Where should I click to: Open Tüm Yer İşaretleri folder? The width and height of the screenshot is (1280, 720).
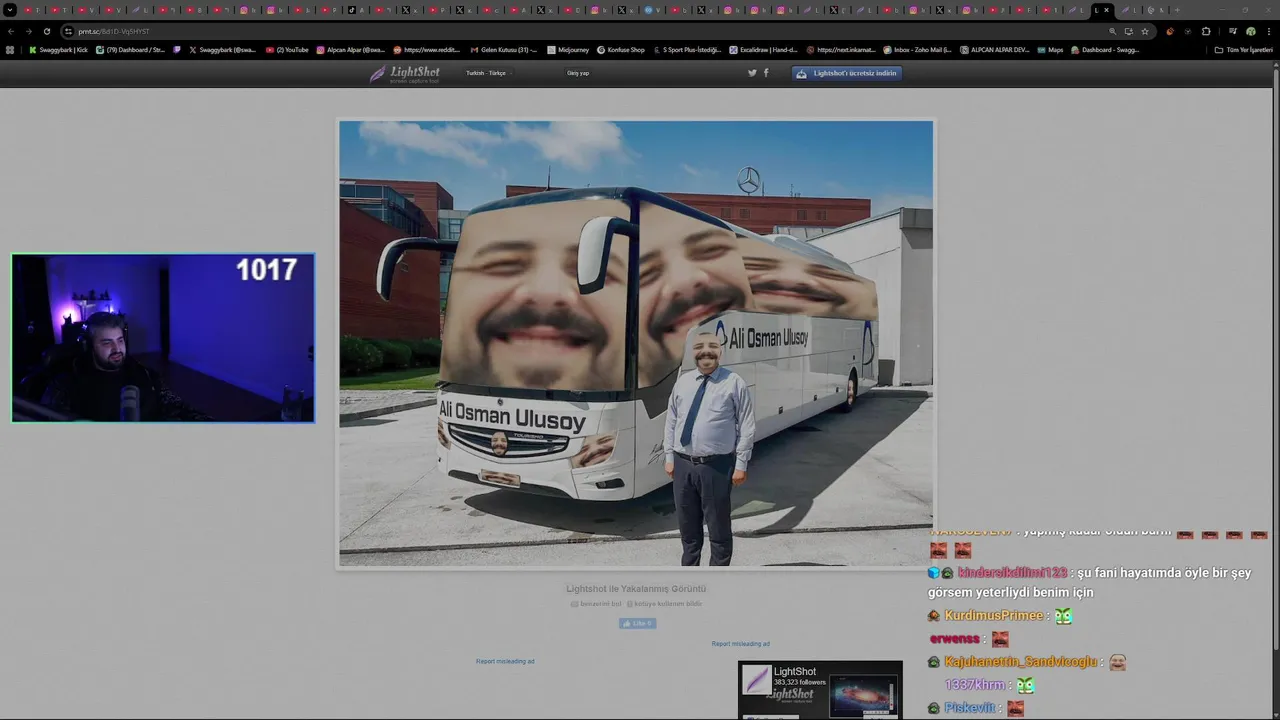point(1245,49)
